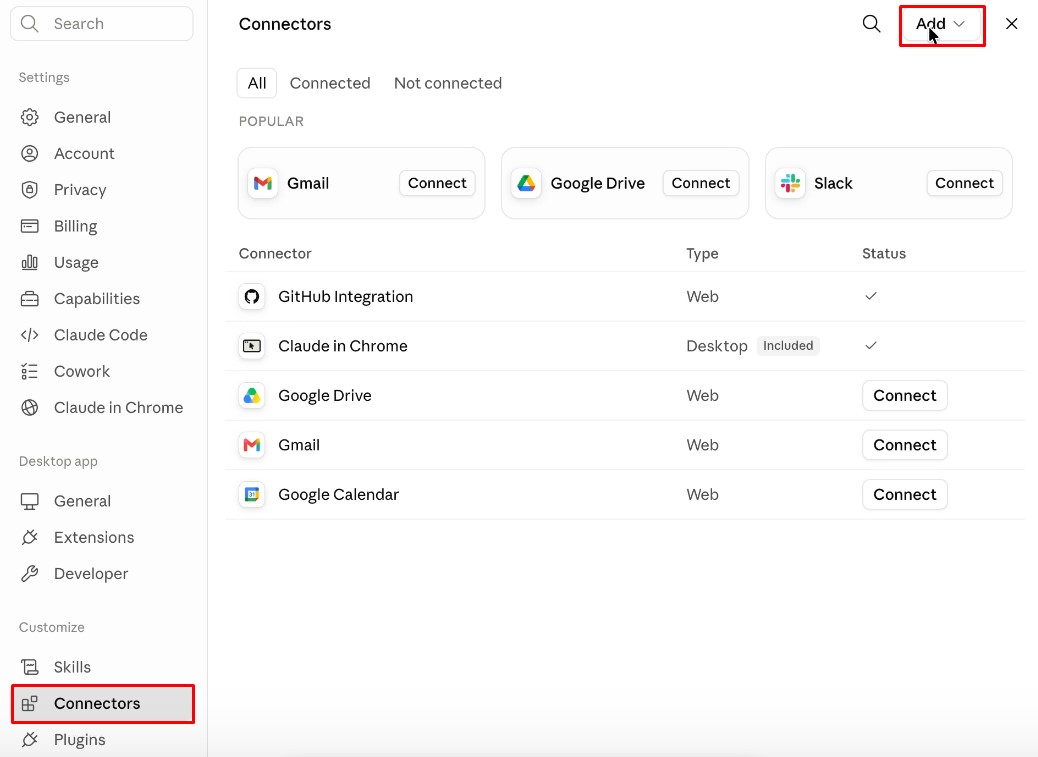The image size is (1038, 757).
Task: Open Extensions settings
Action: 102,538
